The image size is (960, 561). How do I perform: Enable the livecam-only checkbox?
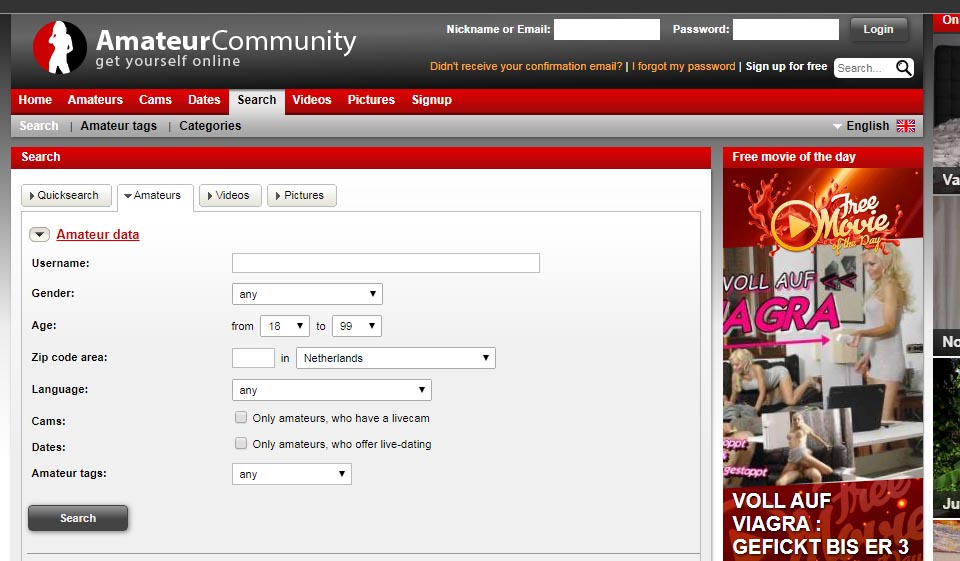241,418
